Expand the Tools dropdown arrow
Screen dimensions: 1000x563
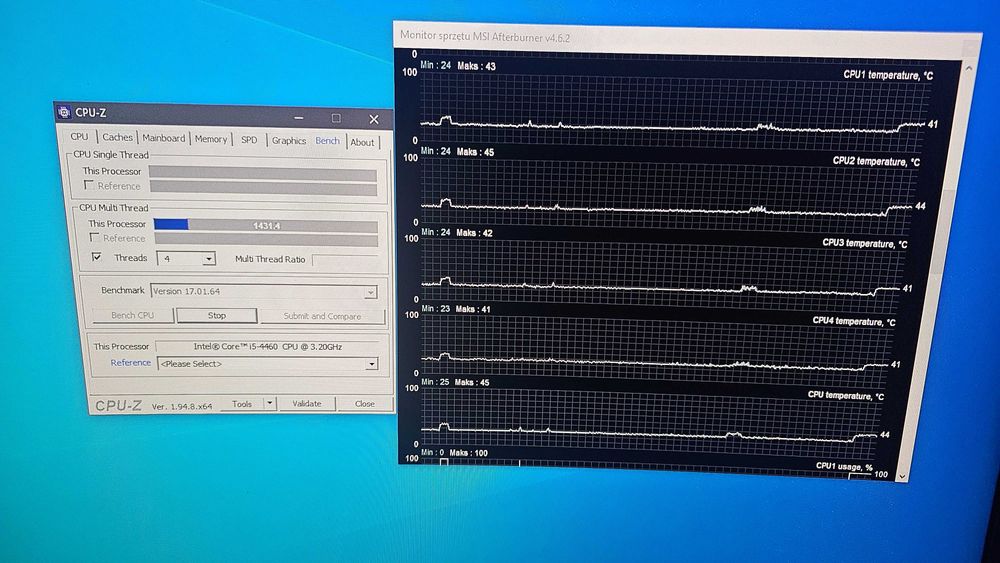[x=270, y=404]
